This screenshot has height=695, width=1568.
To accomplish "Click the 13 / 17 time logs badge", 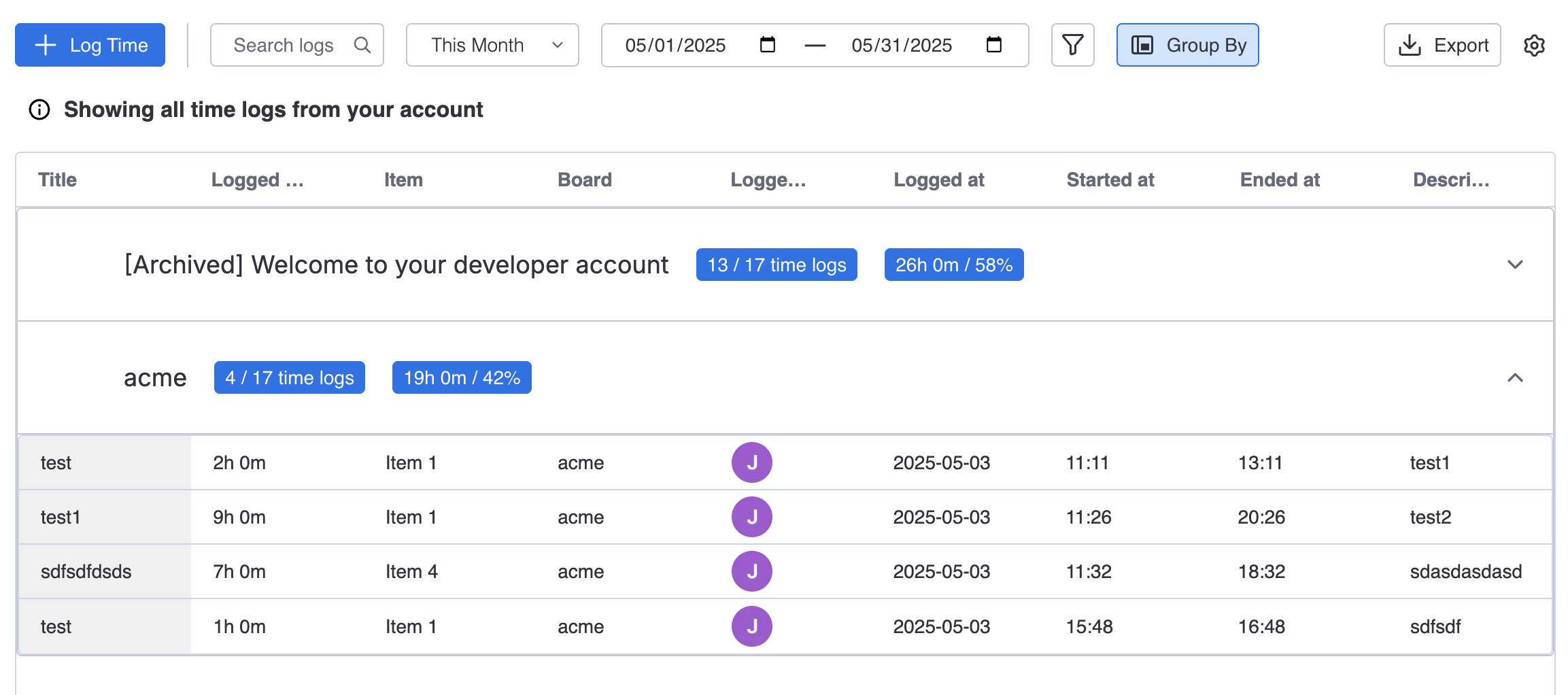I will tap(777, 265).
